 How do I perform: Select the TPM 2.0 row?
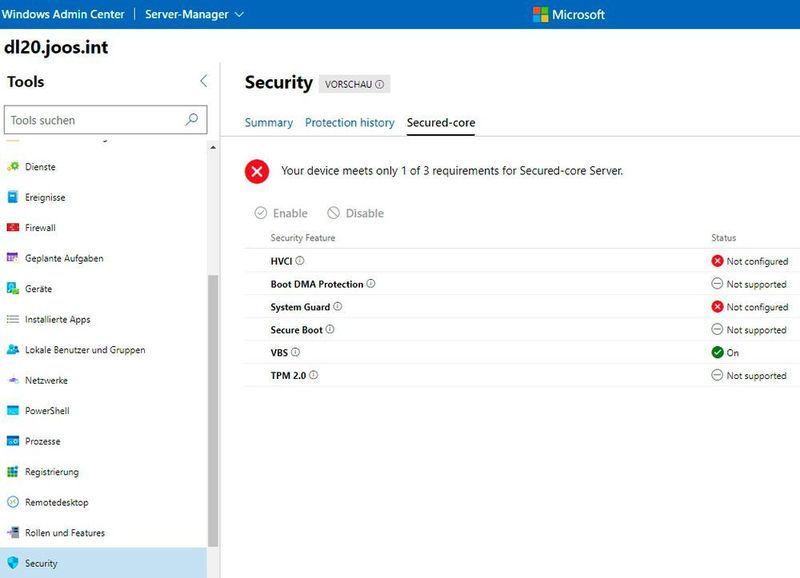522,375
